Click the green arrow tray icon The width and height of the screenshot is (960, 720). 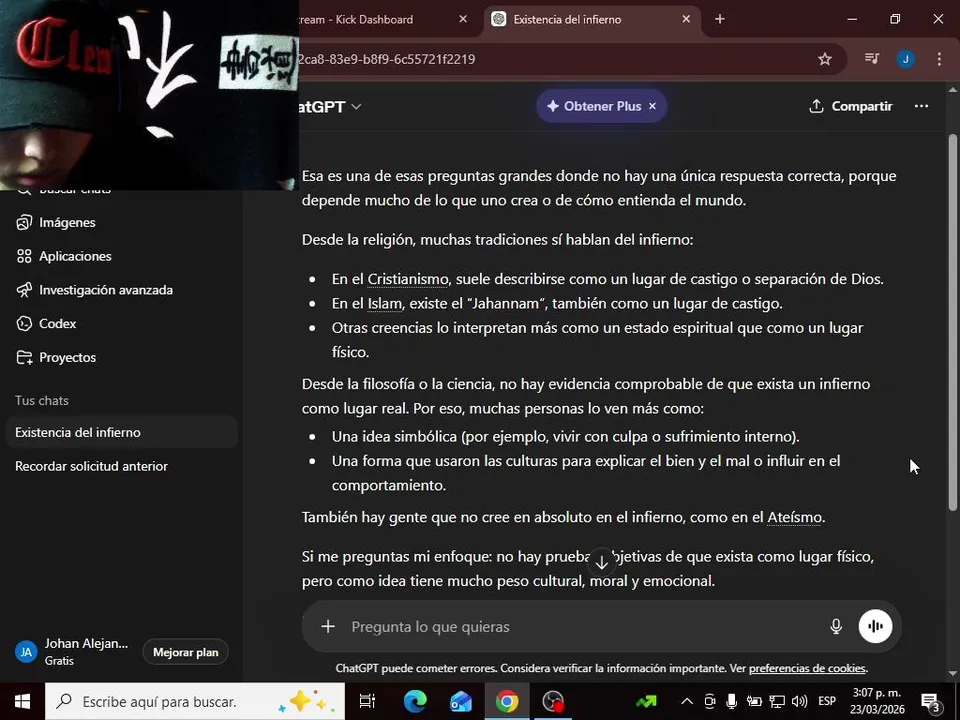[x=647, y=702]
